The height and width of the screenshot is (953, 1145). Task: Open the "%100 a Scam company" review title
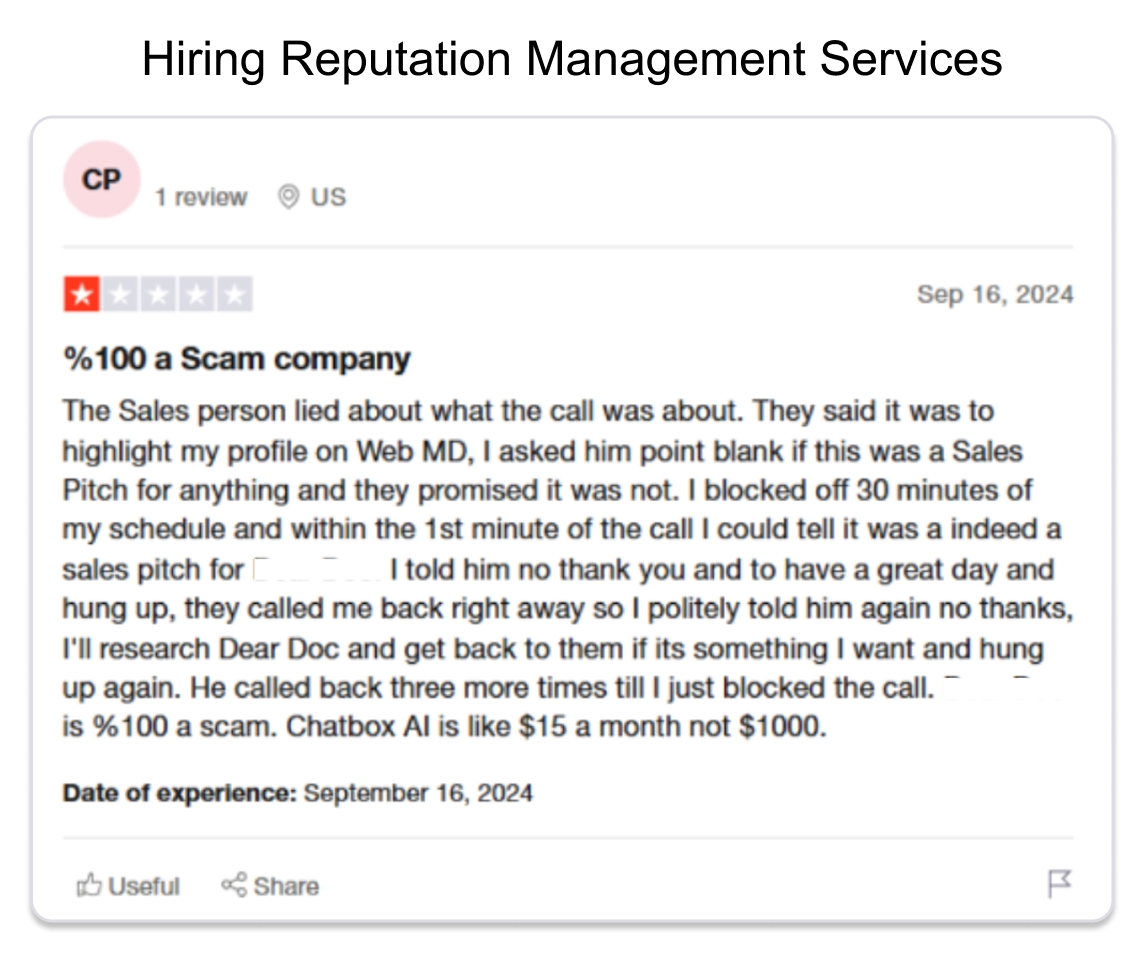pyautogui.click(x=237, y=359)
